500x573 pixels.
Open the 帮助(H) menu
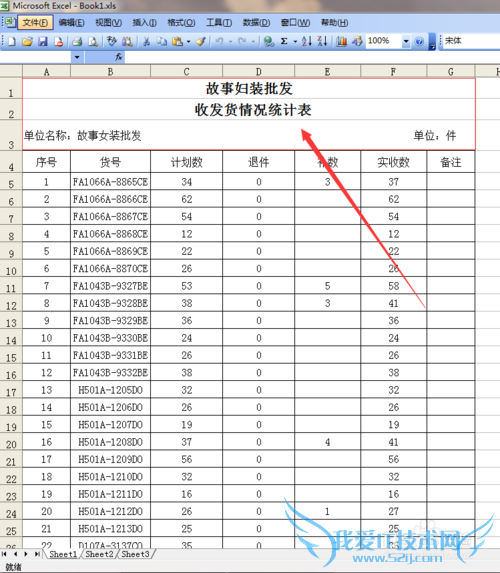pos(334,23)
